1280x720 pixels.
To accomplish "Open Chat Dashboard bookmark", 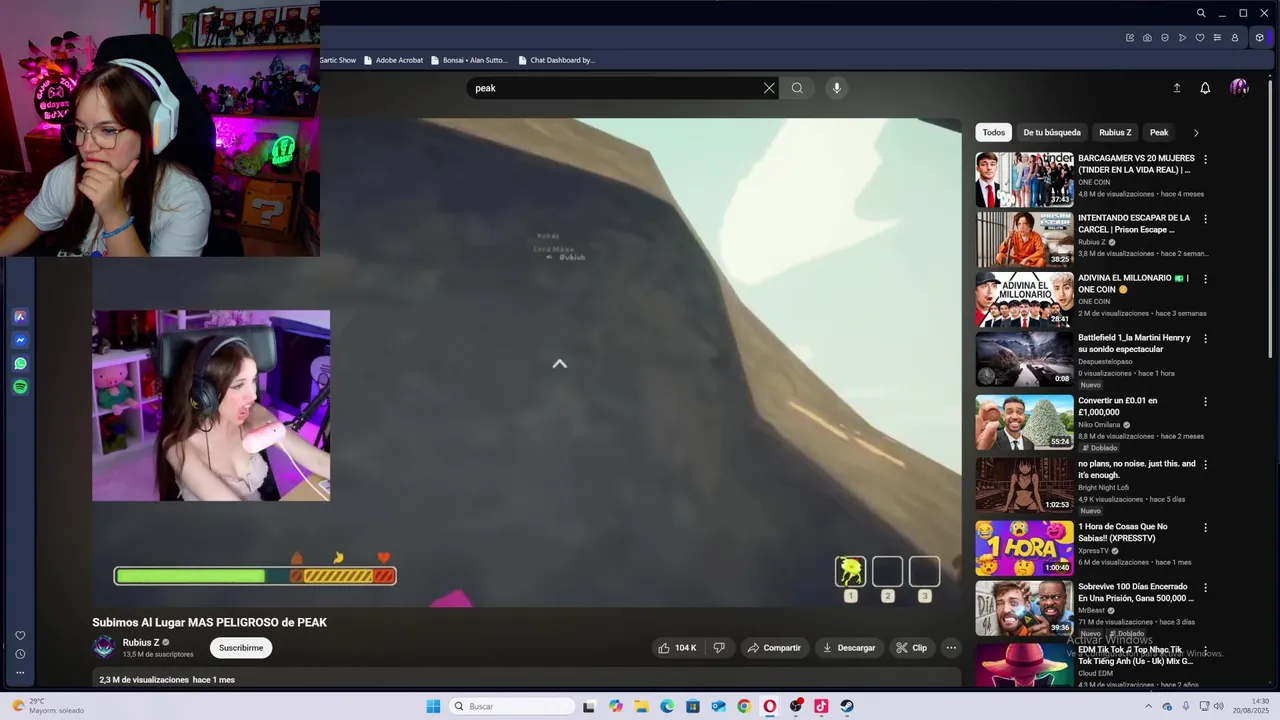I will coord(556,60).
